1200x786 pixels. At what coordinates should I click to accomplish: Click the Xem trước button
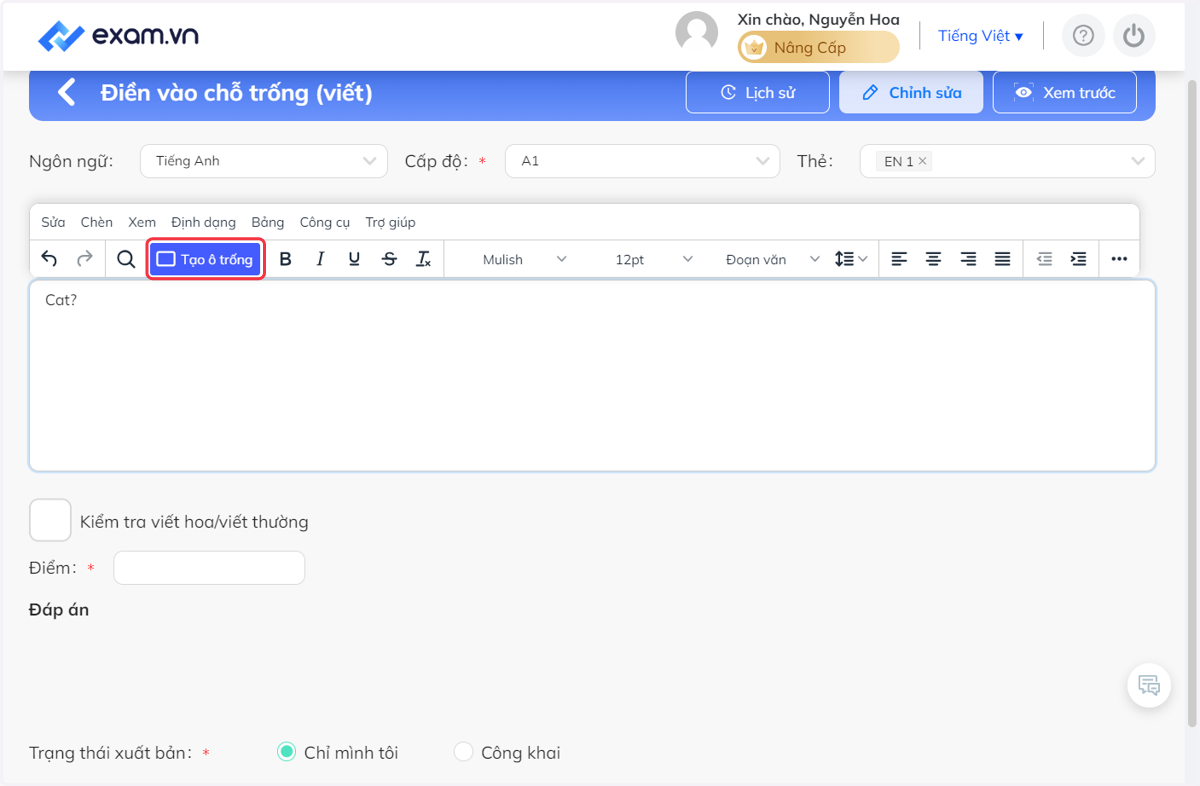(x=1064, y=93)
